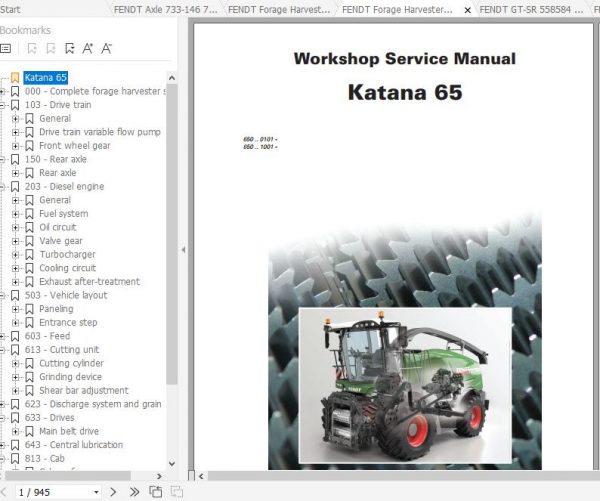The image size is (600, 501).
Task: Collapse the 203 - Diesel engine section
Action: point(2,187)
